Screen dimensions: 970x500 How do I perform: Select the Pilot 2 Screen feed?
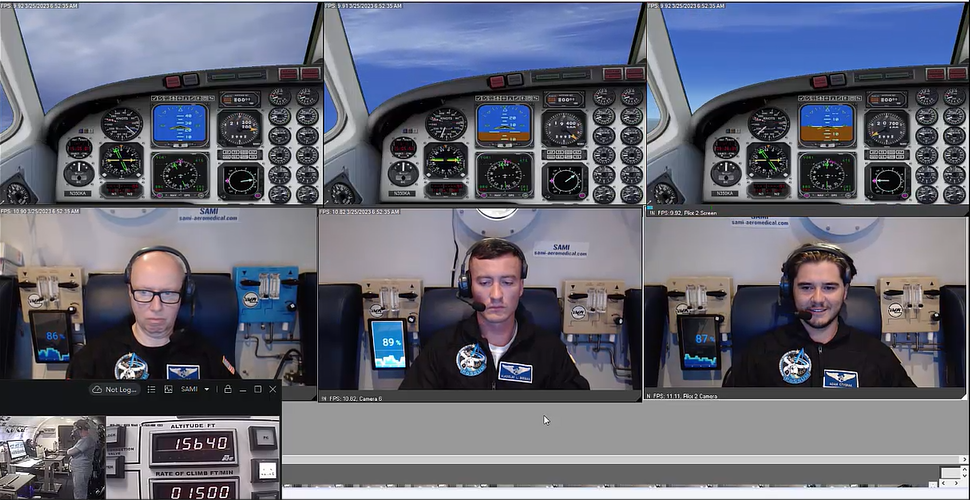click(x=808, y=103)
